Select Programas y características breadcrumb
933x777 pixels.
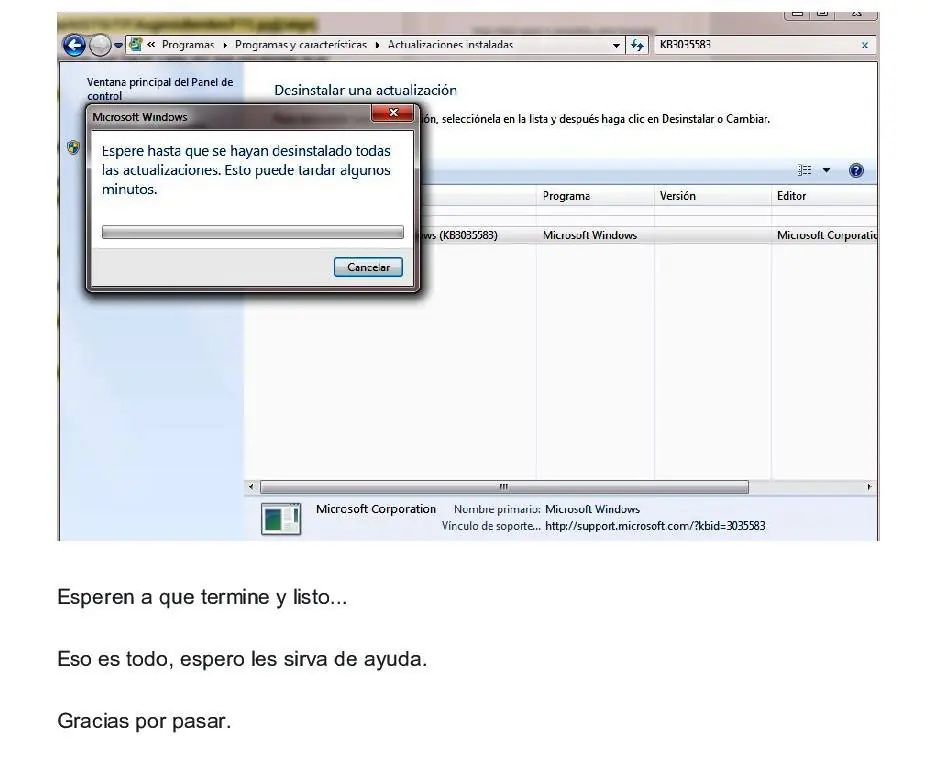300,45
